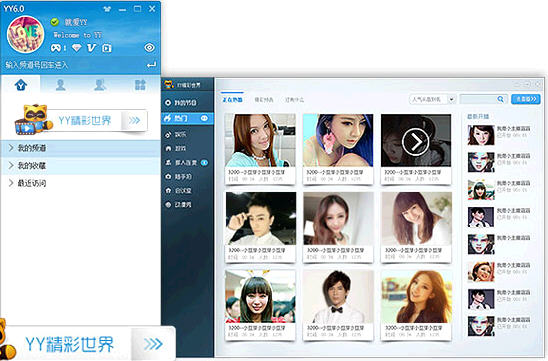Viewport: 548px width, 361px height.
Task: Select the active 正在热播 tab
Action: [x=232, y=100]
